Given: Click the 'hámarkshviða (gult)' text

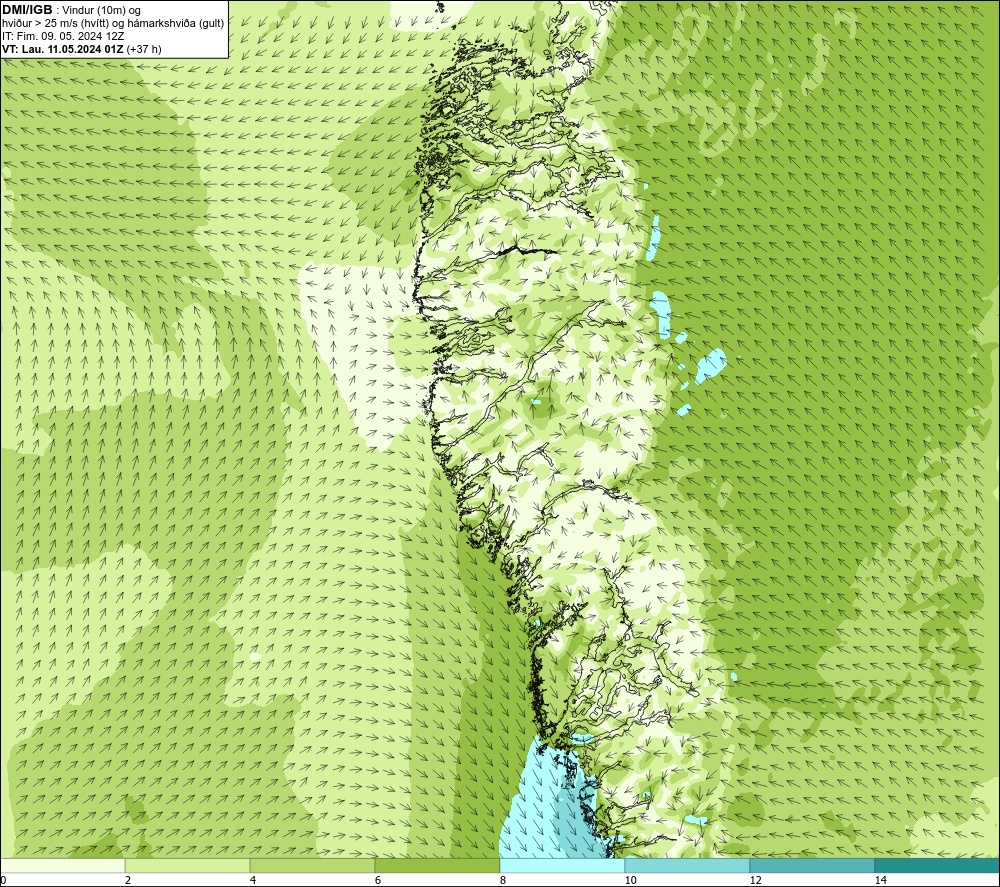Looking at the screenshot, I should click(175, 24).
